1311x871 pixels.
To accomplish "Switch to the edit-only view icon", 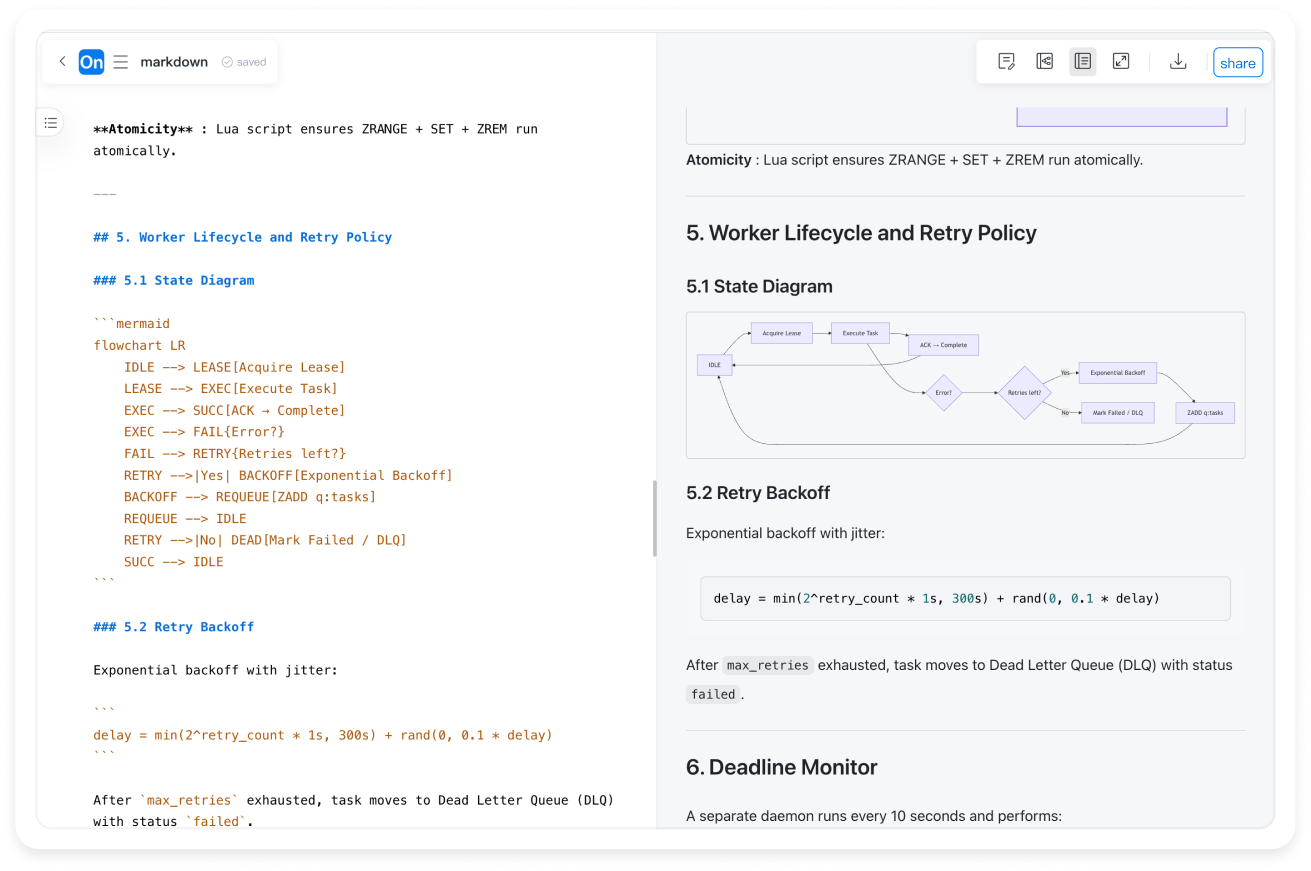I will coord(1007,62).
